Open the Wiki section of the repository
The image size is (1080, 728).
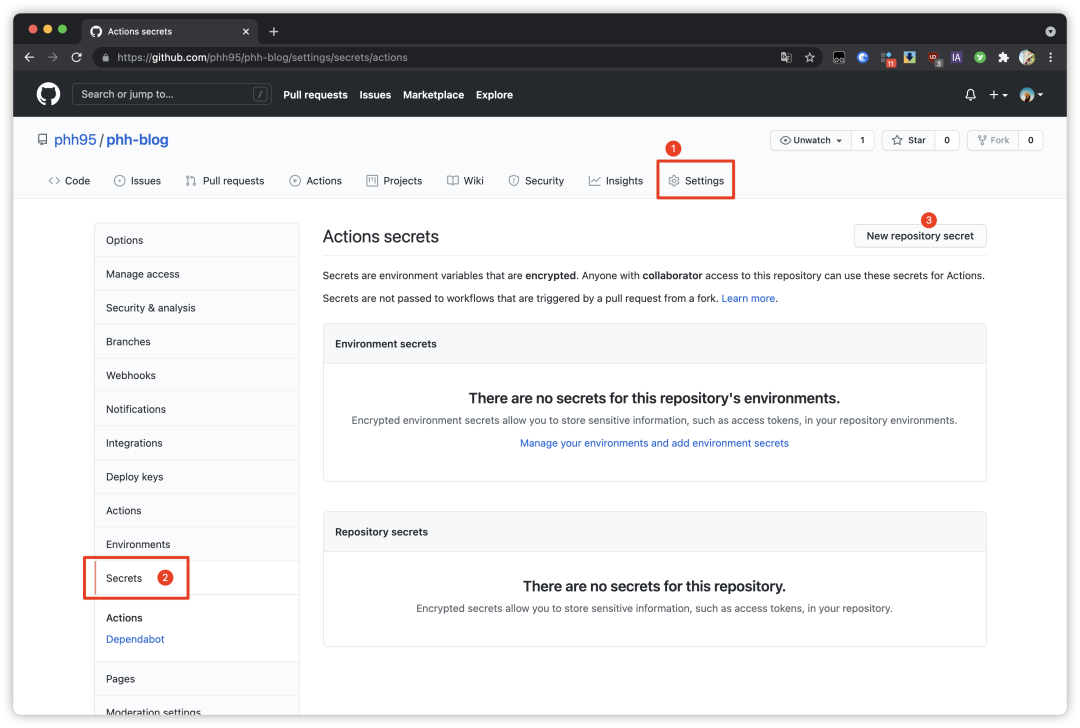click(465, 180)
